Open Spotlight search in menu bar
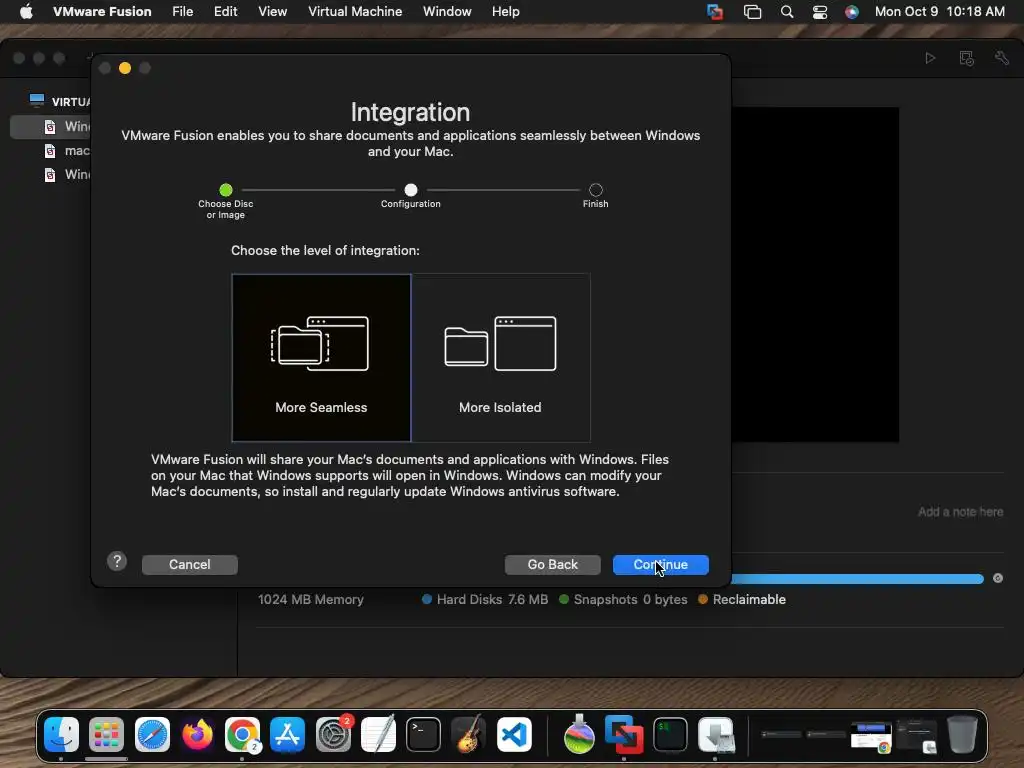 pos(787,12)
